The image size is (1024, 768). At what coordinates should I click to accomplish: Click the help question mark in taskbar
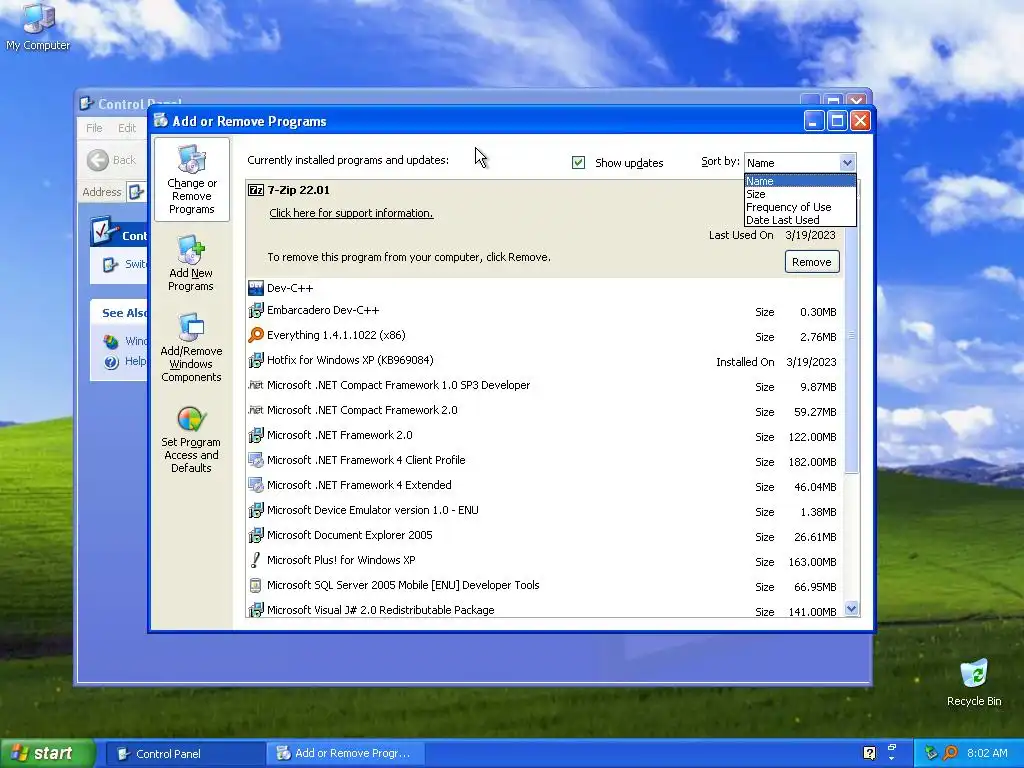tap(869, 753)
